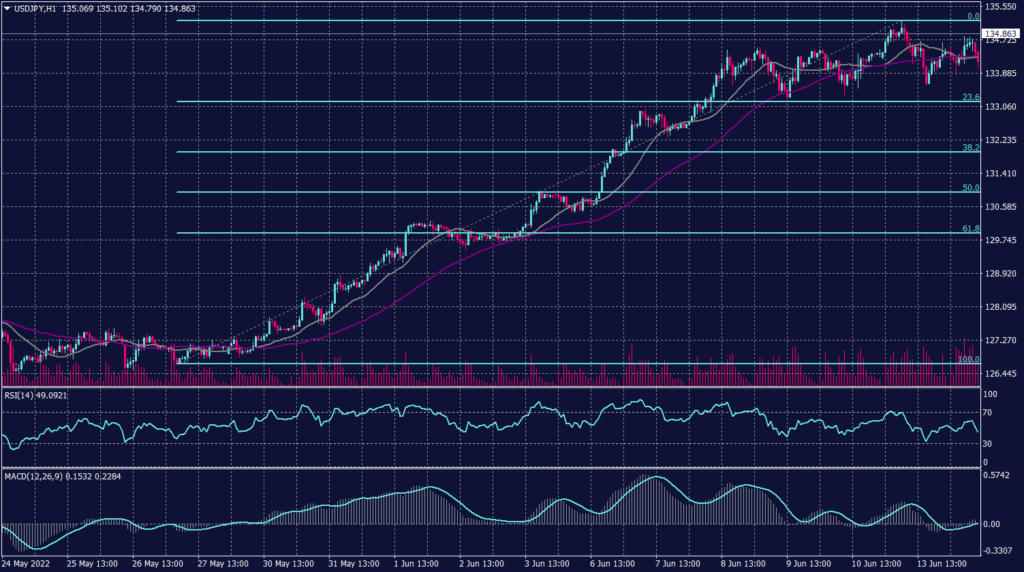
Task: Click the 50.0 Fibonacci retracement label
Action: (969, 187)
